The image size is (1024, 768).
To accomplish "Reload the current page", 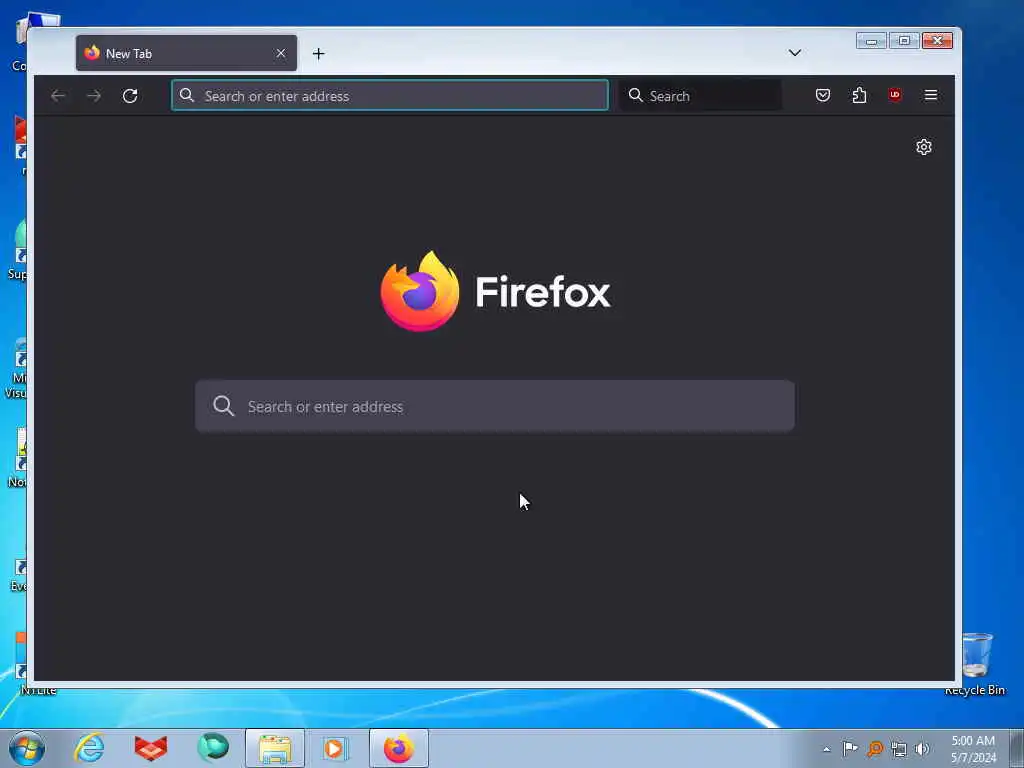I will point(130,96).
